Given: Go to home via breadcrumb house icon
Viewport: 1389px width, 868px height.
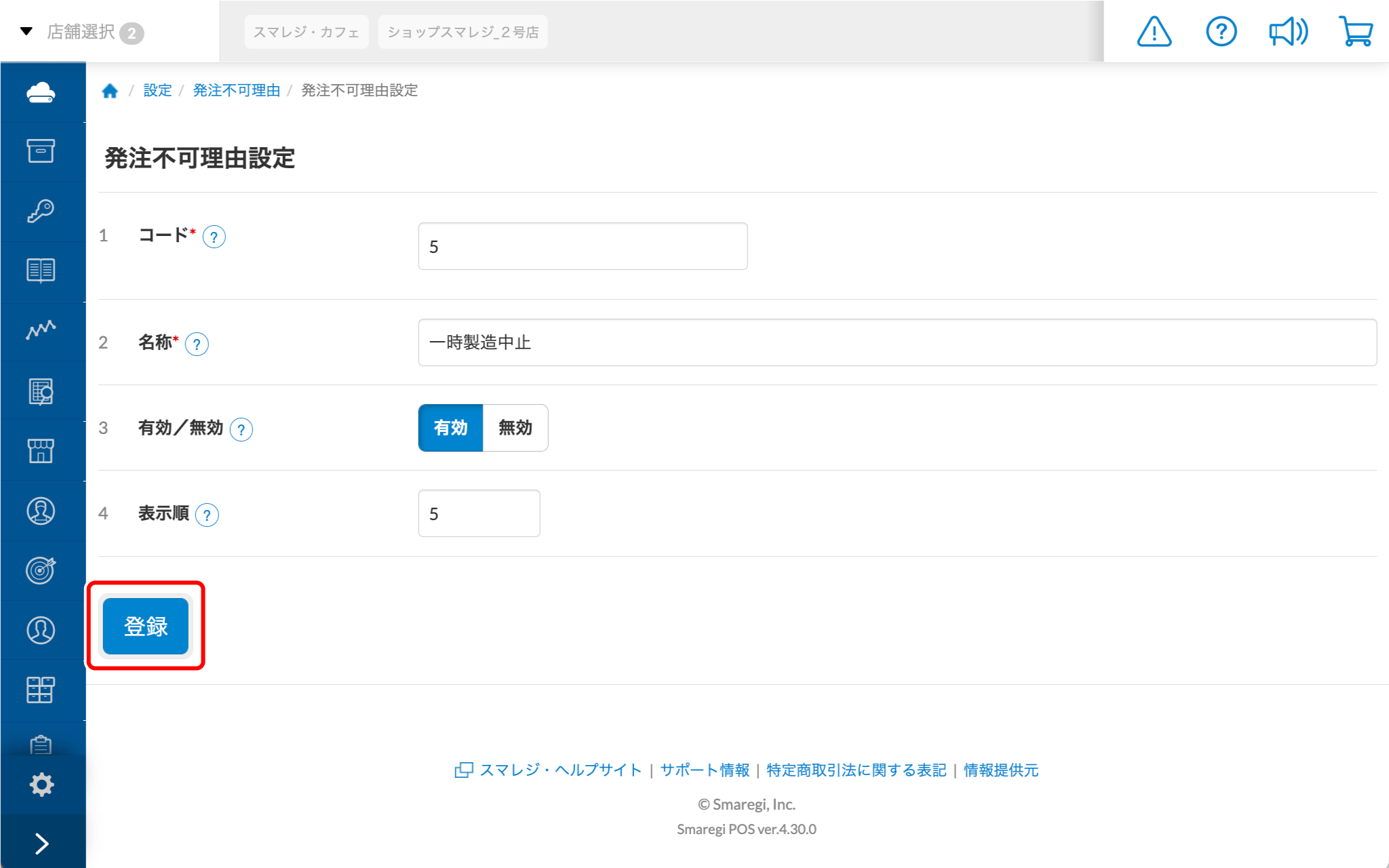Looking at the screenshot, I should pos(110,91).
